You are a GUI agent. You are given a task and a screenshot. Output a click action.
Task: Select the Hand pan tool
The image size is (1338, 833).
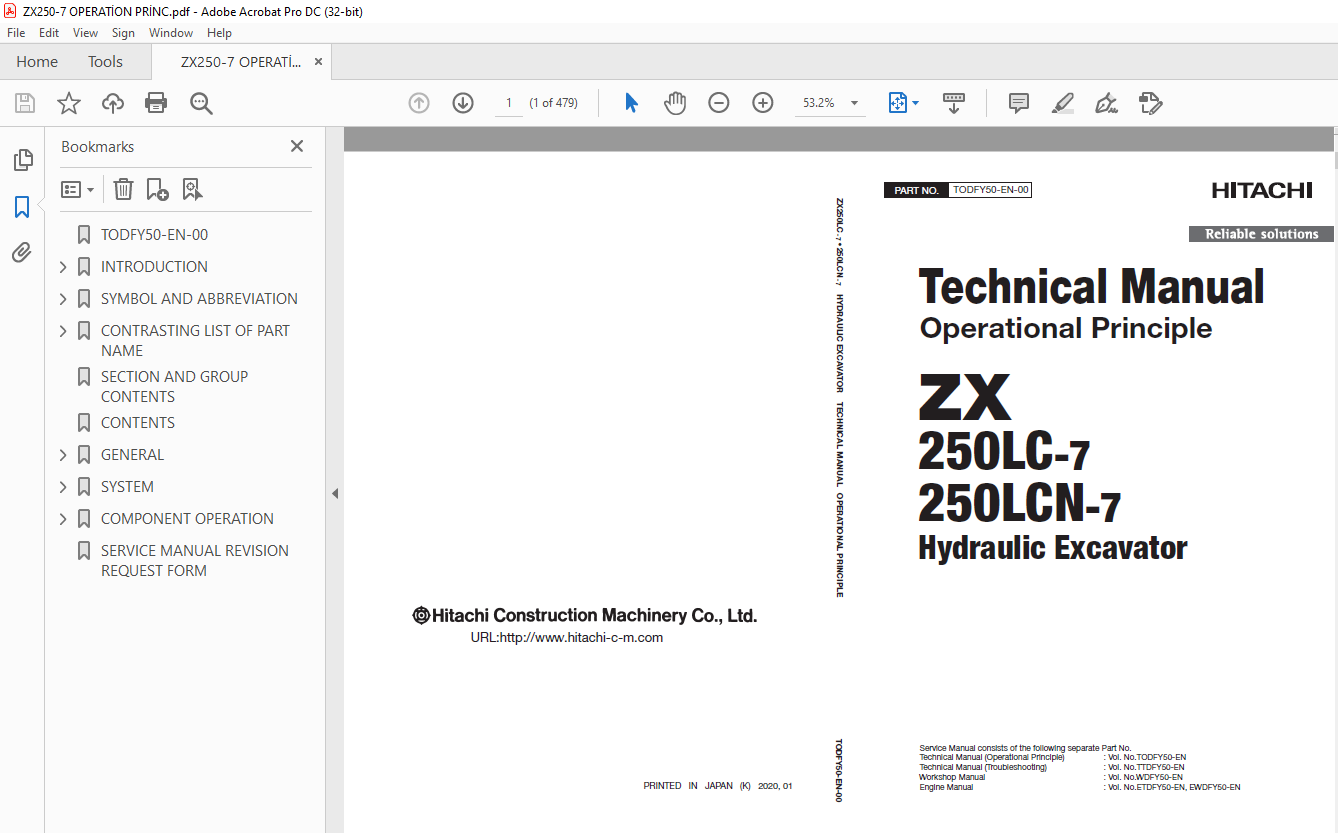coord(675,103)
